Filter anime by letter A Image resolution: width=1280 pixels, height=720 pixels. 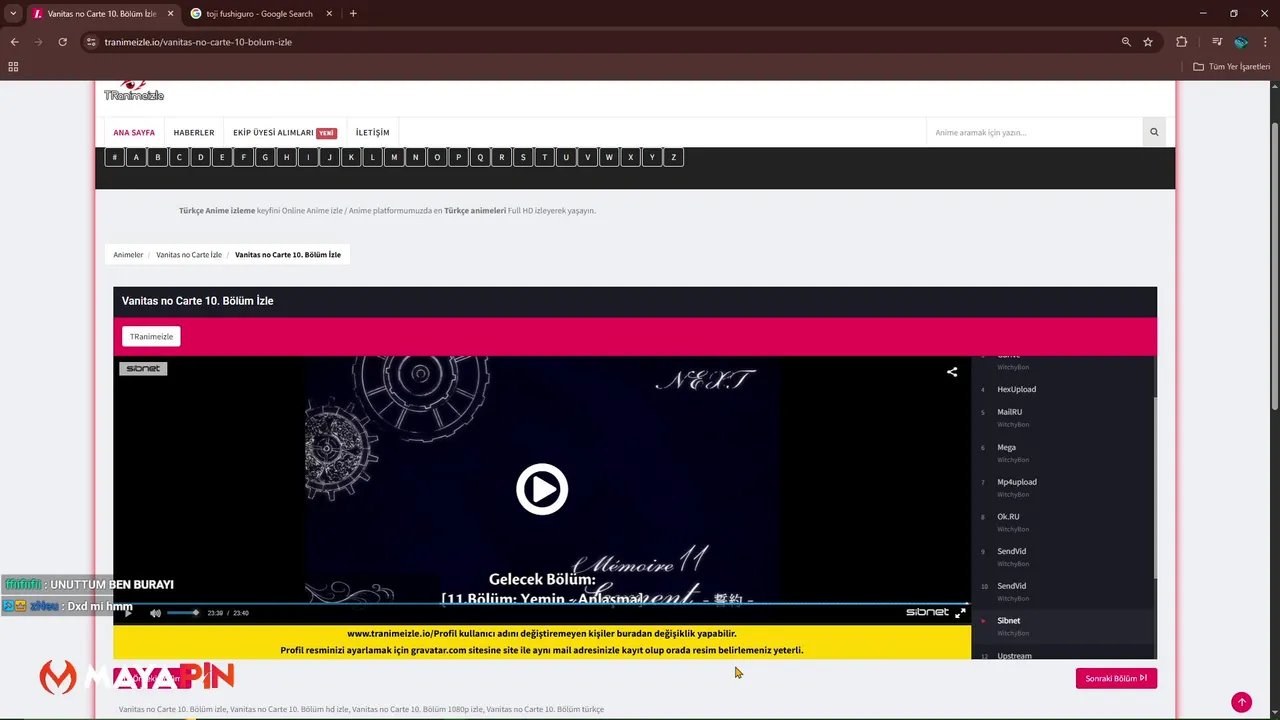pyautogui.click(x=136, y=157)
